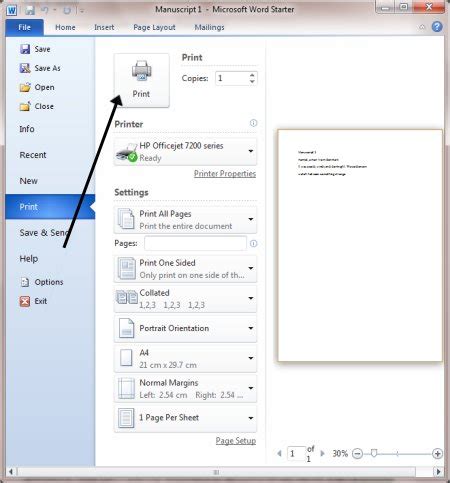Click Exit to quit Word
The image size is (450, 483).
33,301
